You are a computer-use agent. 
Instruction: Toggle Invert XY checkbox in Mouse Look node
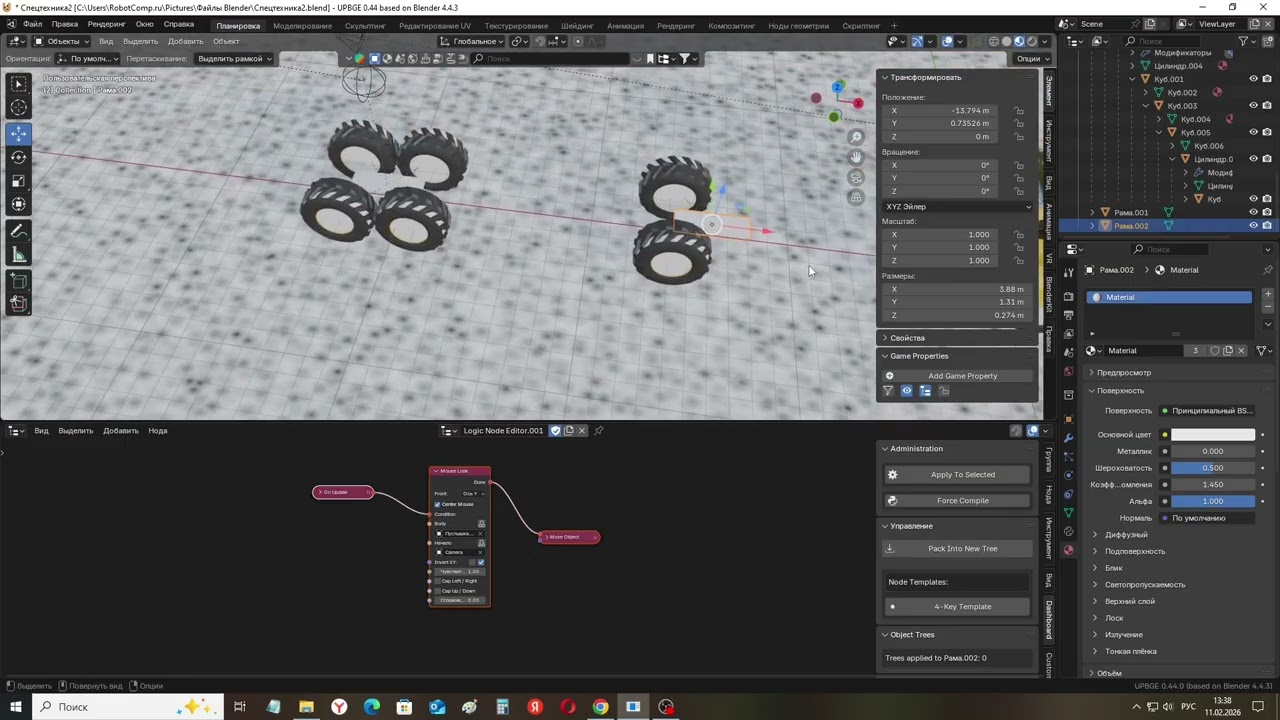pos(481,562)
